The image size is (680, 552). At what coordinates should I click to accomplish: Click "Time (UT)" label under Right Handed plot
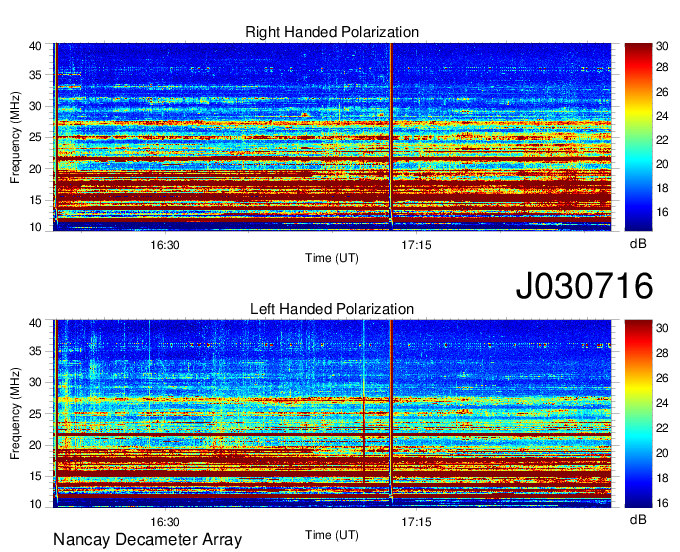point(332,258)
